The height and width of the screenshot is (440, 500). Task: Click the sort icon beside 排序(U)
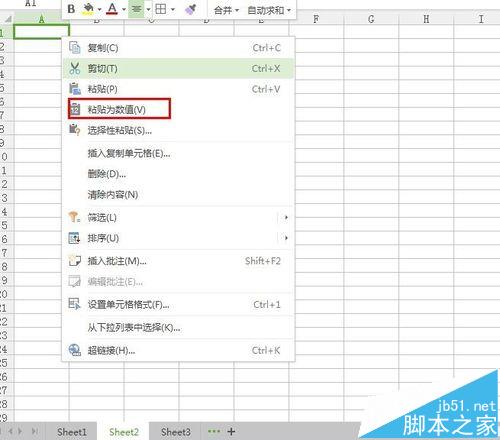[74, 238]
